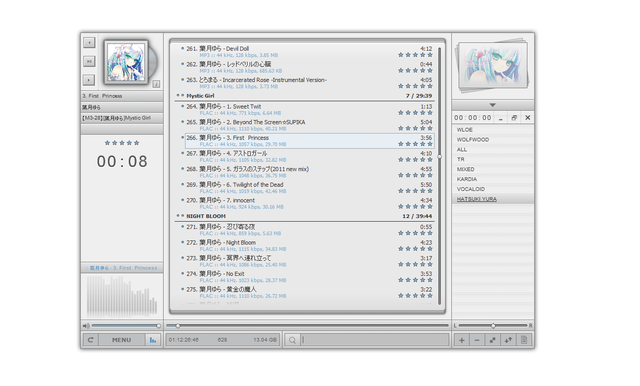The width and height of the screenshot is (640, 386).
Task: Click the 01:12:26:46 total duration status
Action: pyautogui.click(x=184, y=339)
